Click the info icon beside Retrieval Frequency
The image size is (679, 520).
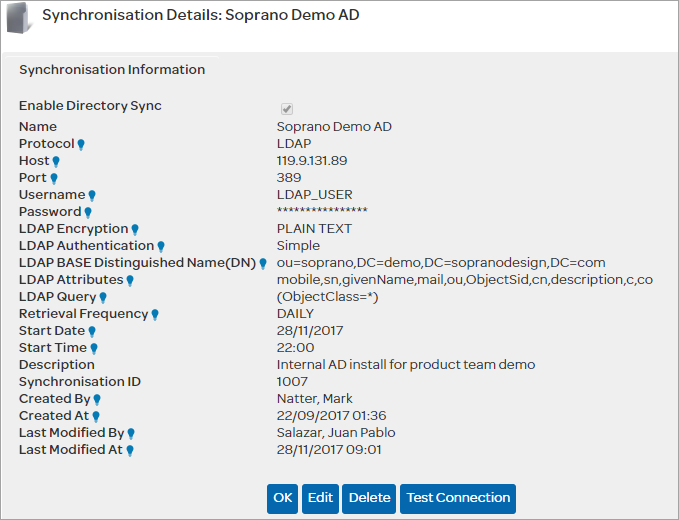click(156, 314)
